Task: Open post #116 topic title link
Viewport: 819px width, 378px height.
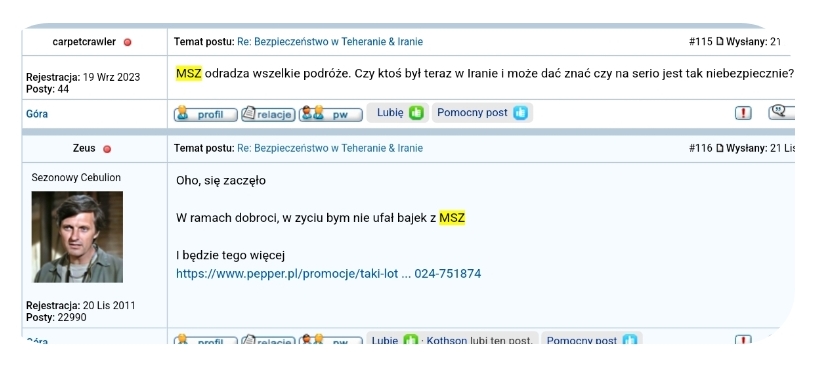Action: click(330, 148)
